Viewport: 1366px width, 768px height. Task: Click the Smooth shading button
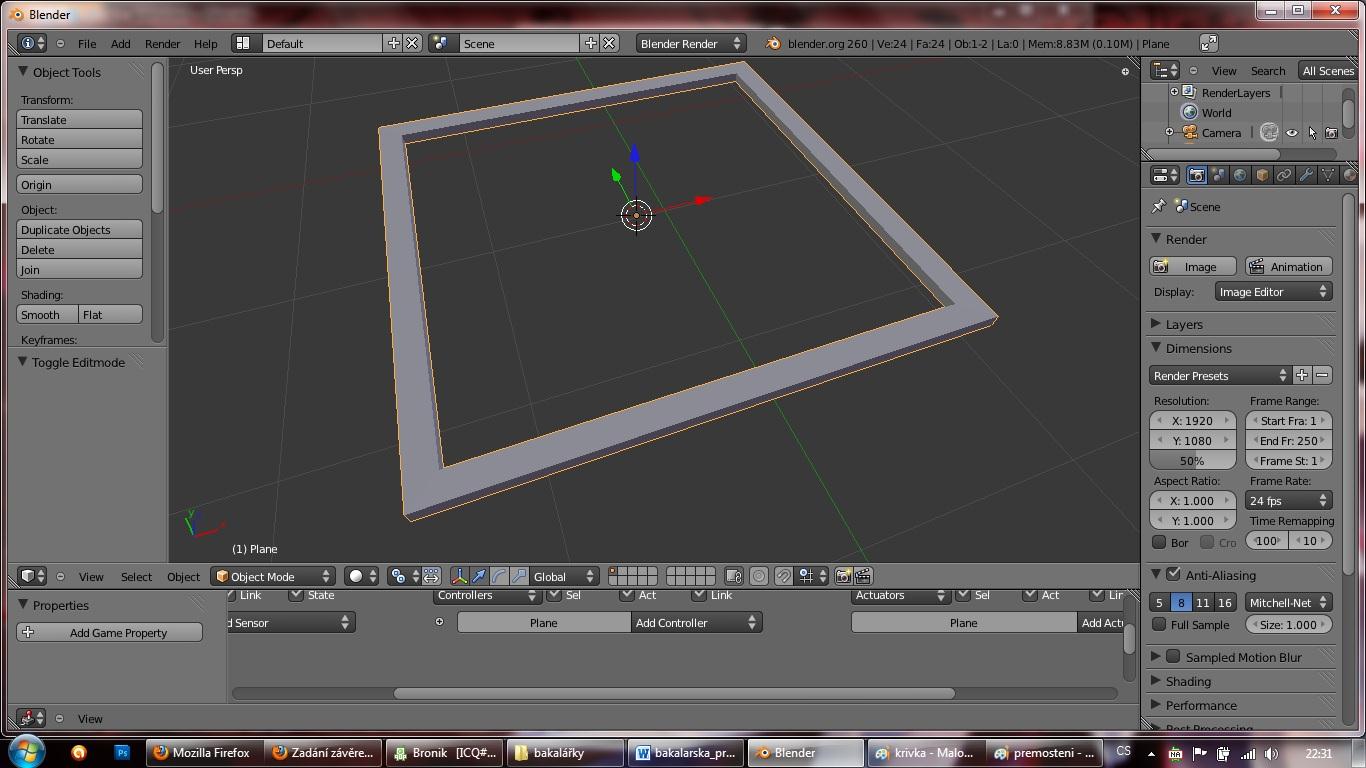(48, 314)
